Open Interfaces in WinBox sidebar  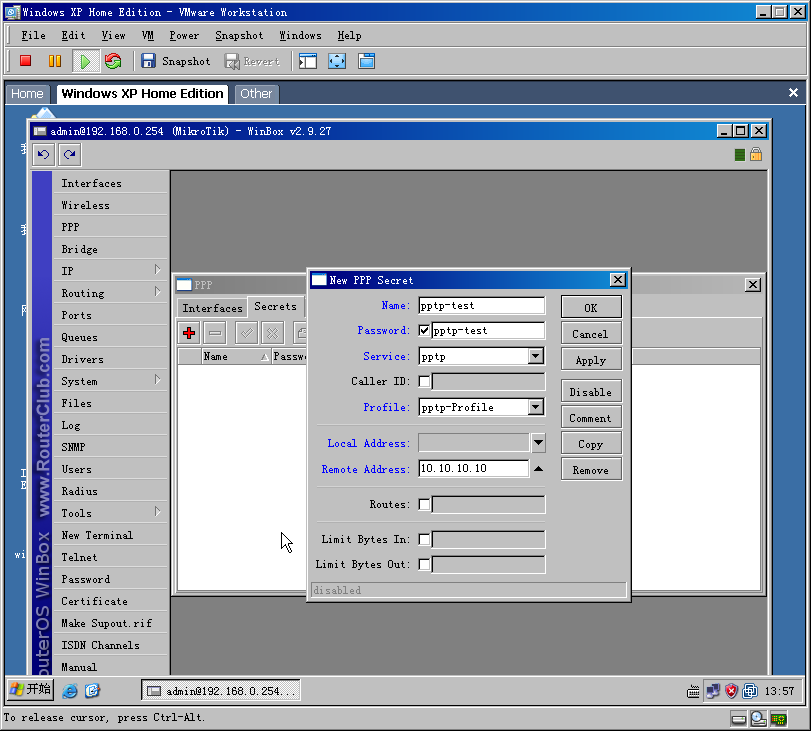pyautogui.click(x=110, y=183)
